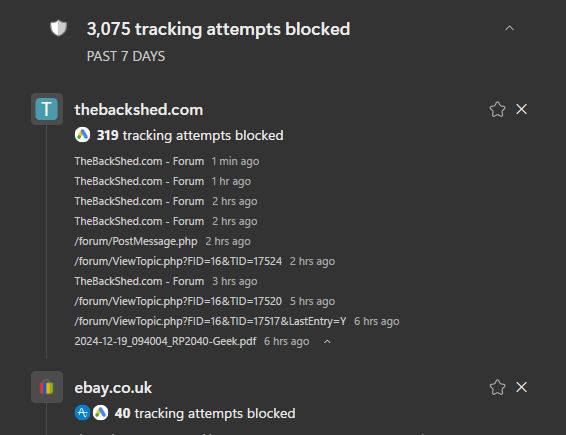Open ViewTopic link with TID=17524
This screenshot has width=566, height=435.
coord(178,261)
